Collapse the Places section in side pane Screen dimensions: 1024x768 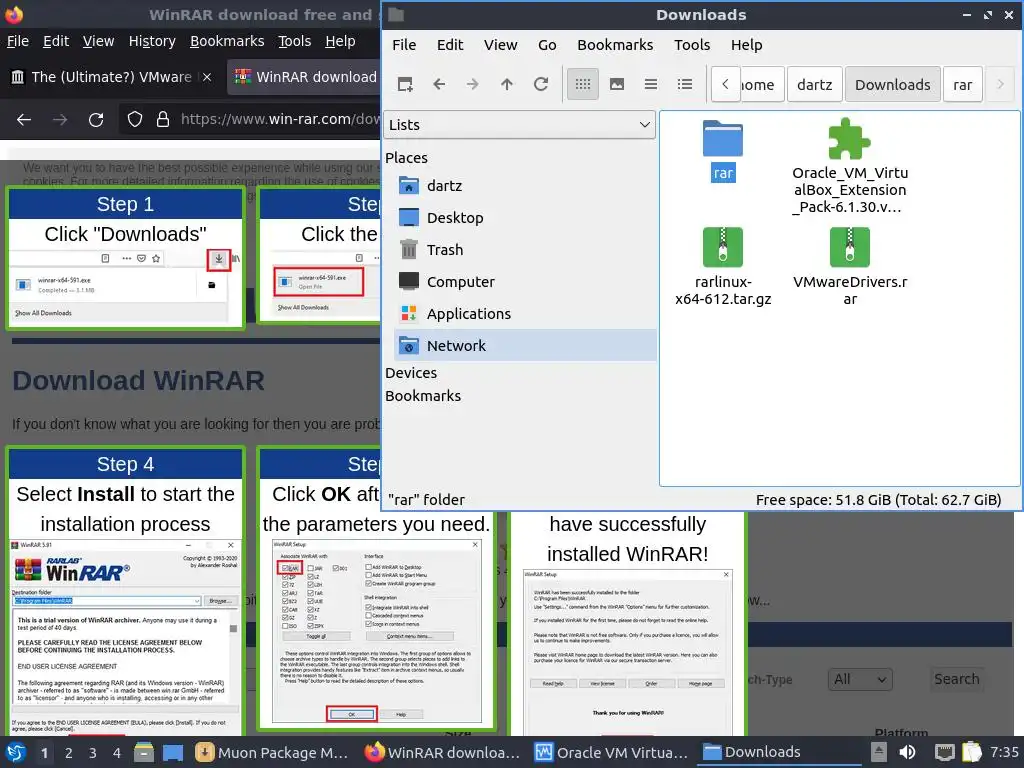click(x=406, y=157)
